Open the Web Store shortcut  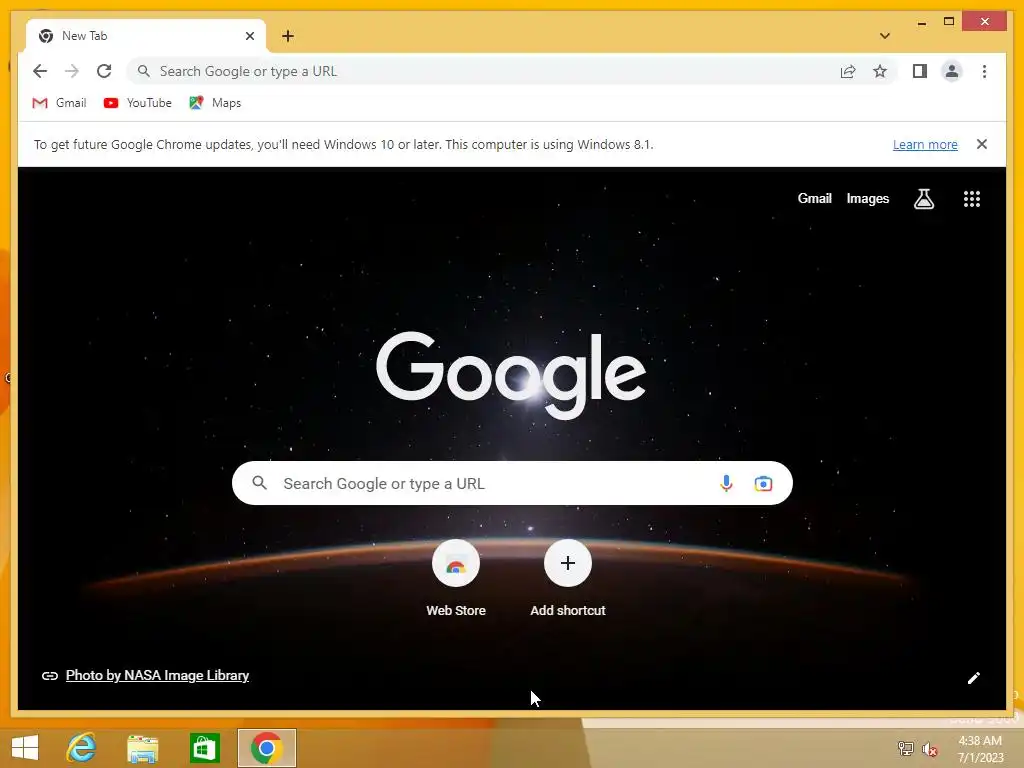pos(456,579)
